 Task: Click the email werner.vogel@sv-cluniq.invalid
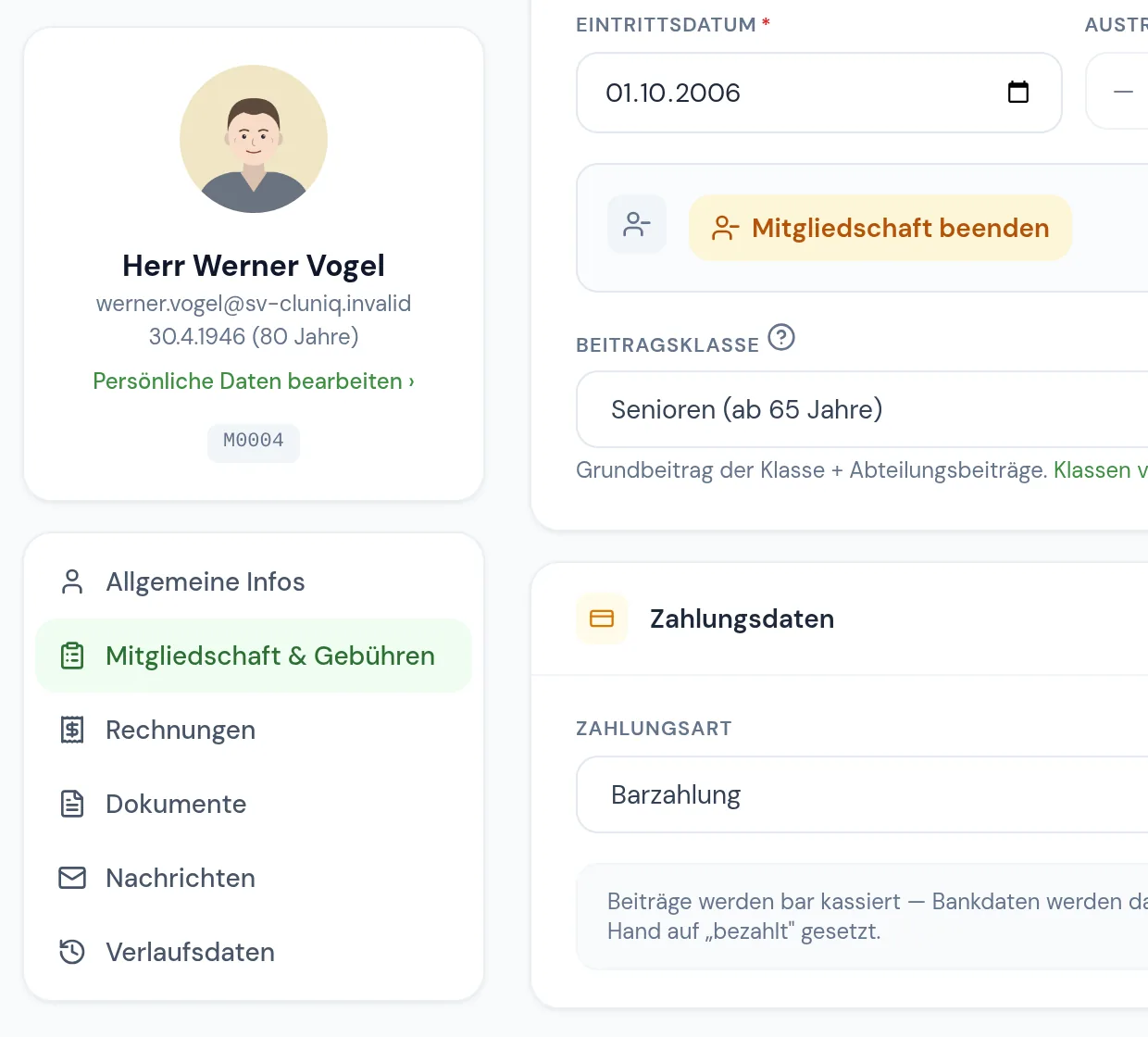[x=254, y=304]
